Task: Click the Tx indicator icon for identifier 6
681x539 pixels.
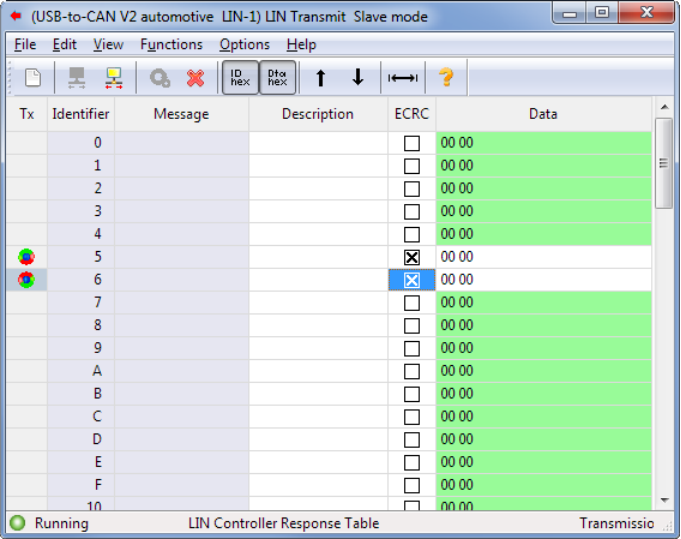Action: coord(26,279)
